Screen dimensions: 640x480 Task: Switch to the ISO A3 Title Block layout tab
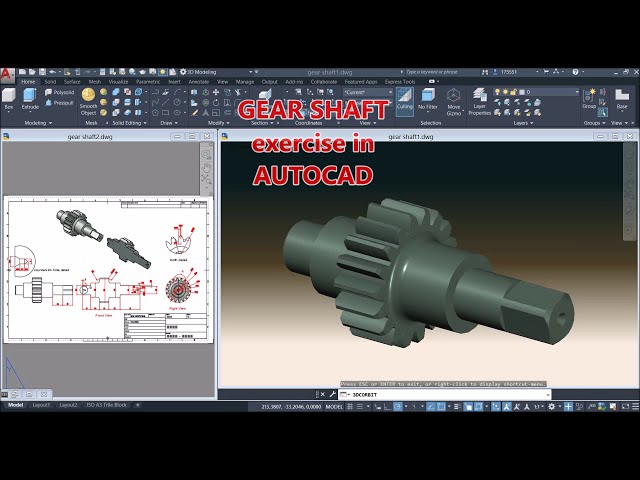[x=107, y=405]
